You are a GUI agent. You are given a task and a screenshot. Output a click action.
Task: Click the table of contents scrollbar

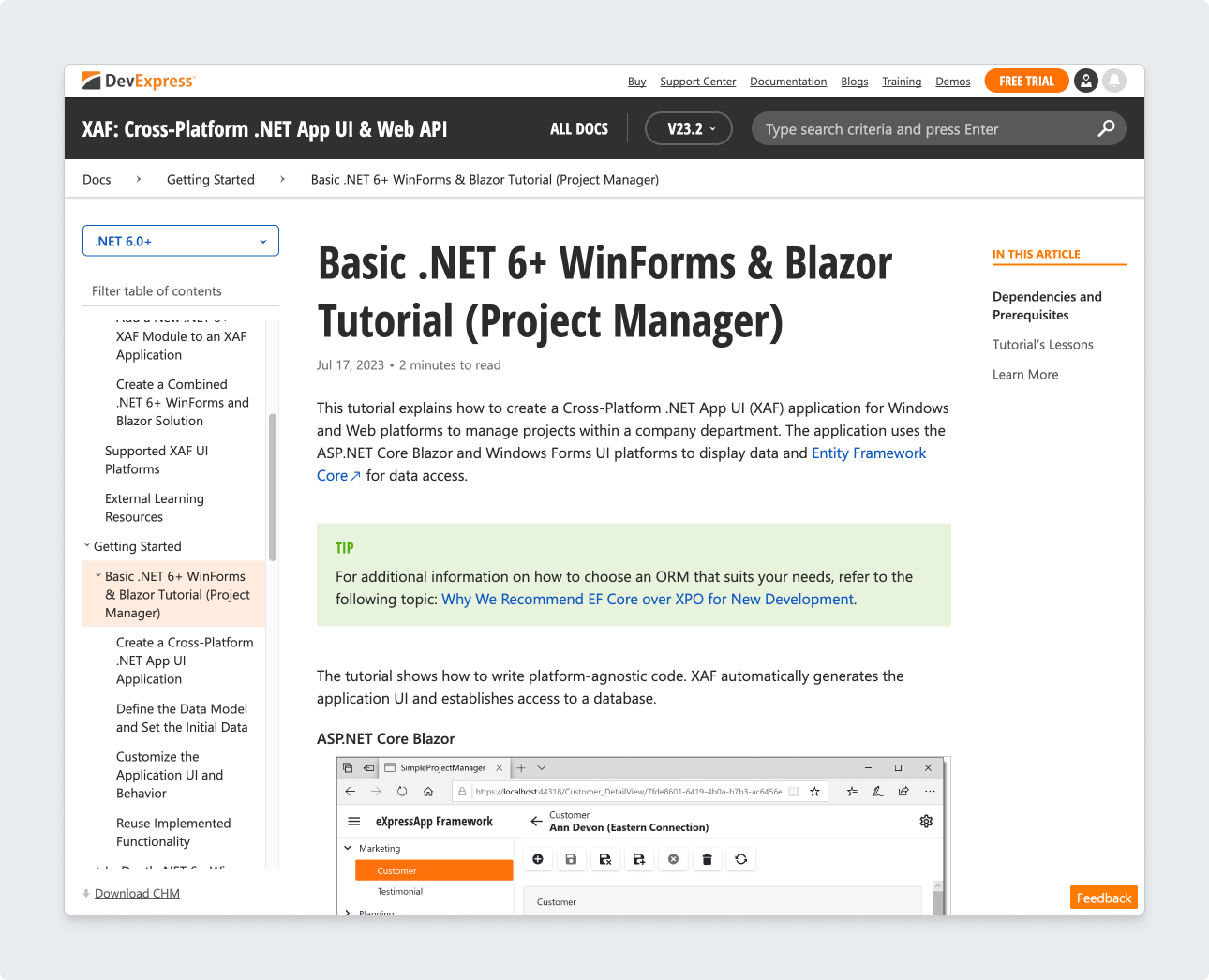pos(273,487)
